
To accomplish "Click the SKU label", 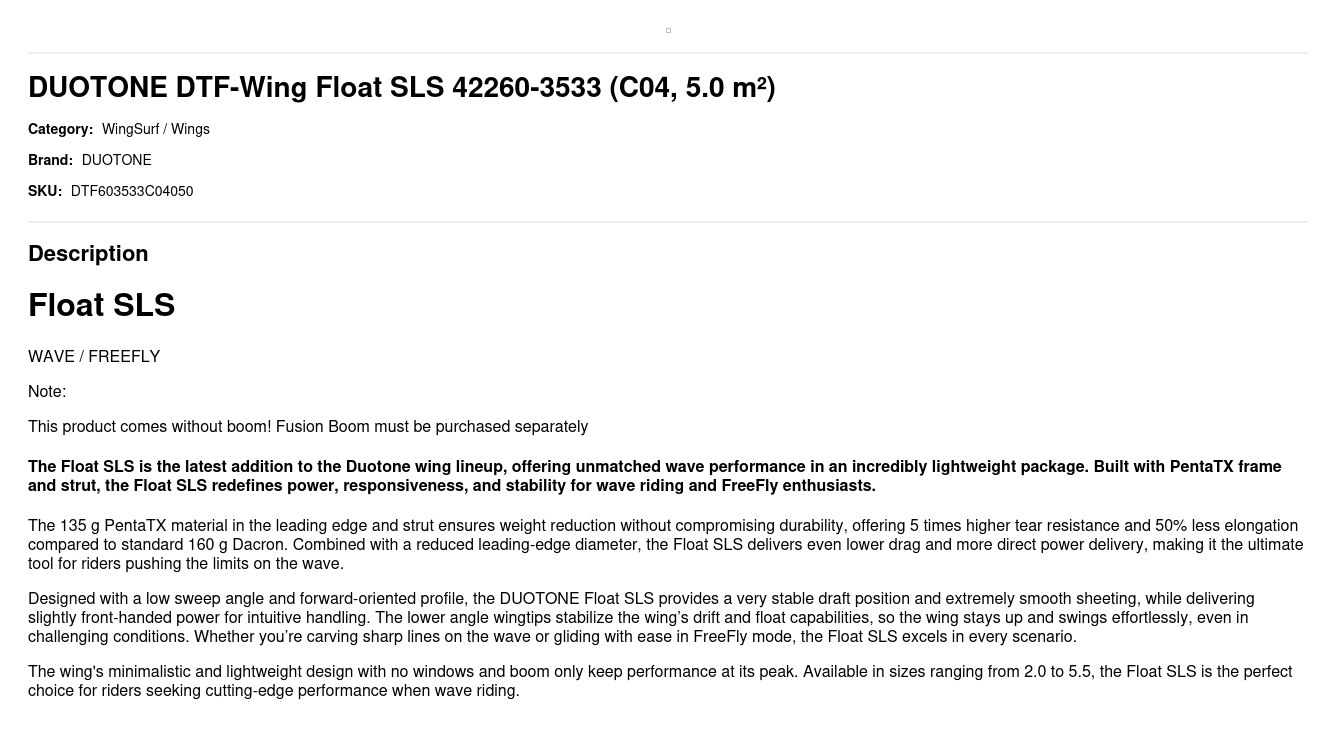I will tap(45, 191).
